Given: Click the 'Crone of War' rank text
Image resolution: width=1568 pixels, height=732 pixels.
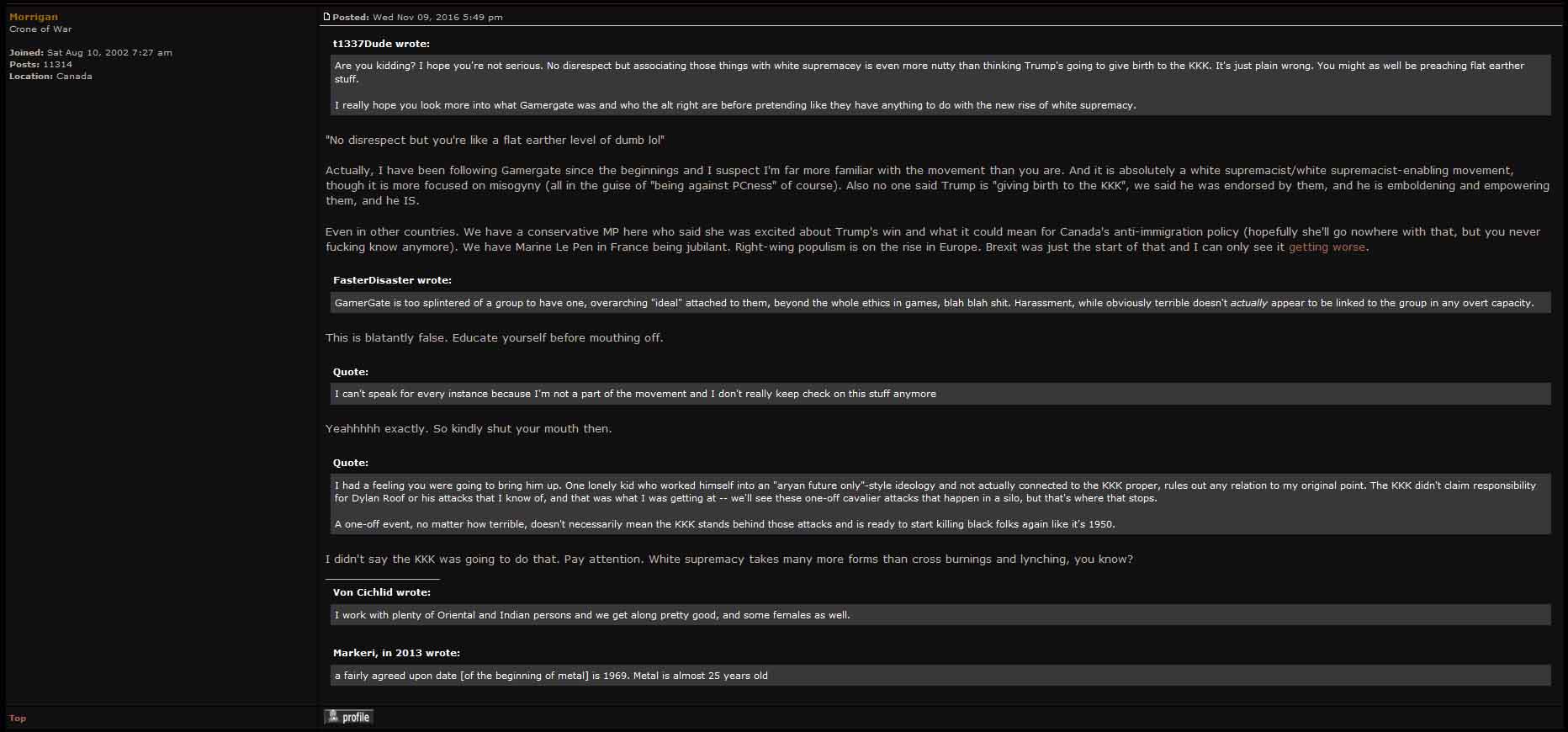Looking at the screenshot, I should pyautogui.click(x=40, y=29).
